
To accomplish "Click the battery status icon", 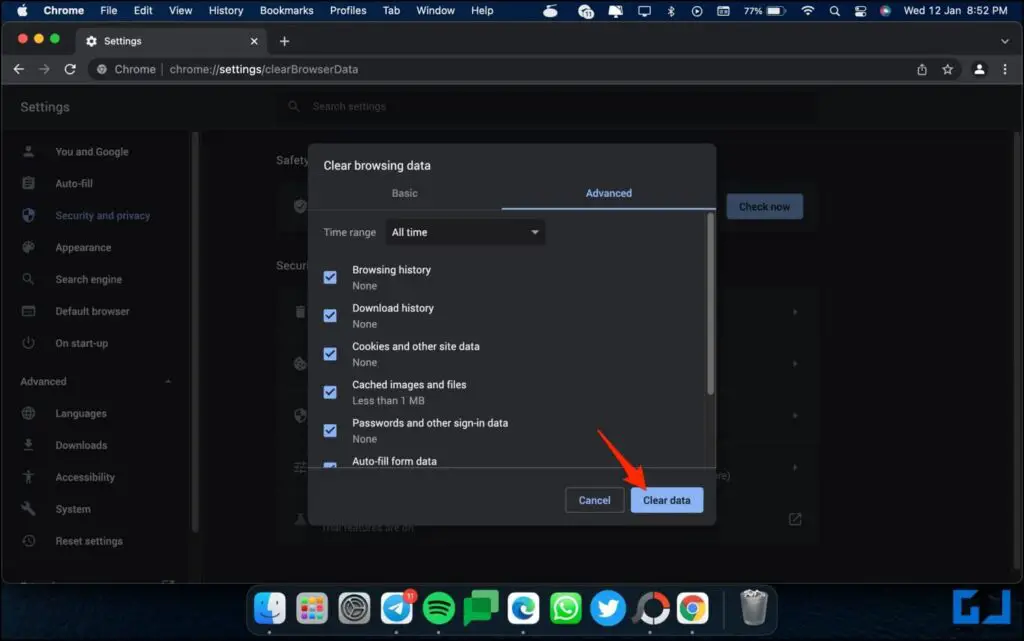I will click(x=775, y=10).
